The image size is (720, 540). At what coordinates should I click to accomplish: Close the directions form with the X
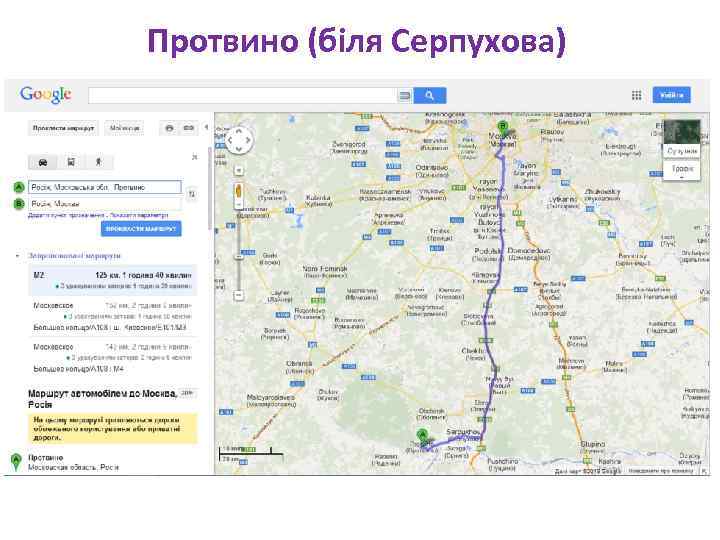195,157
